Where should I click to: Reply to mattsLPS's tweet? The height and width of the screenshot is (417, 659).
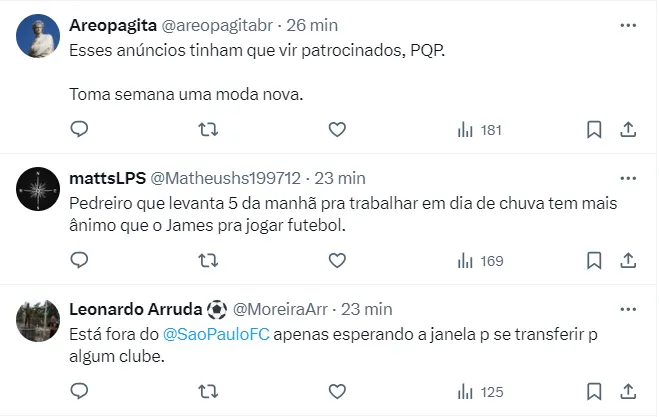tap(80, 261)
